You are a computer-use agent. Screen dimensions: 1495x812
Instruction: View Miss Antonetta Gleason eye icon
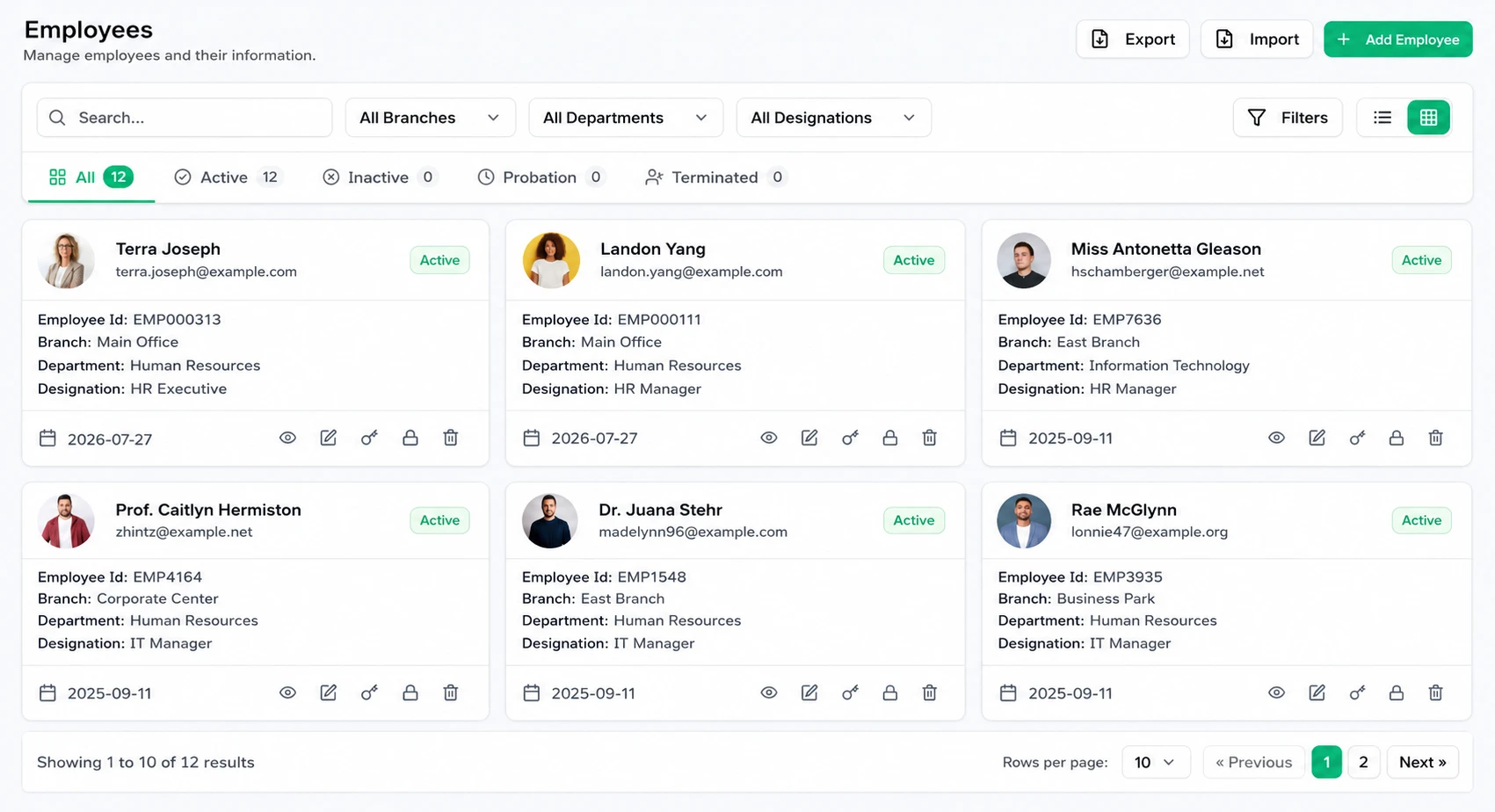(1277, 438)
